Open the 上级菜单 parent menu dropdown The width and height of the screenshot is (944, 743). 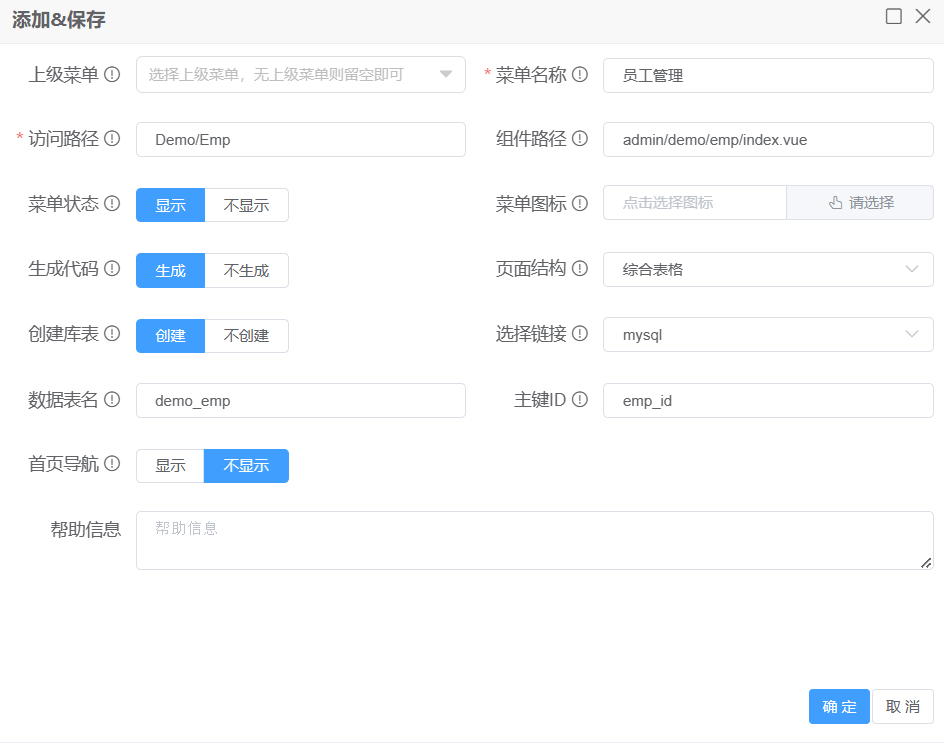click(x=300, y=75)
